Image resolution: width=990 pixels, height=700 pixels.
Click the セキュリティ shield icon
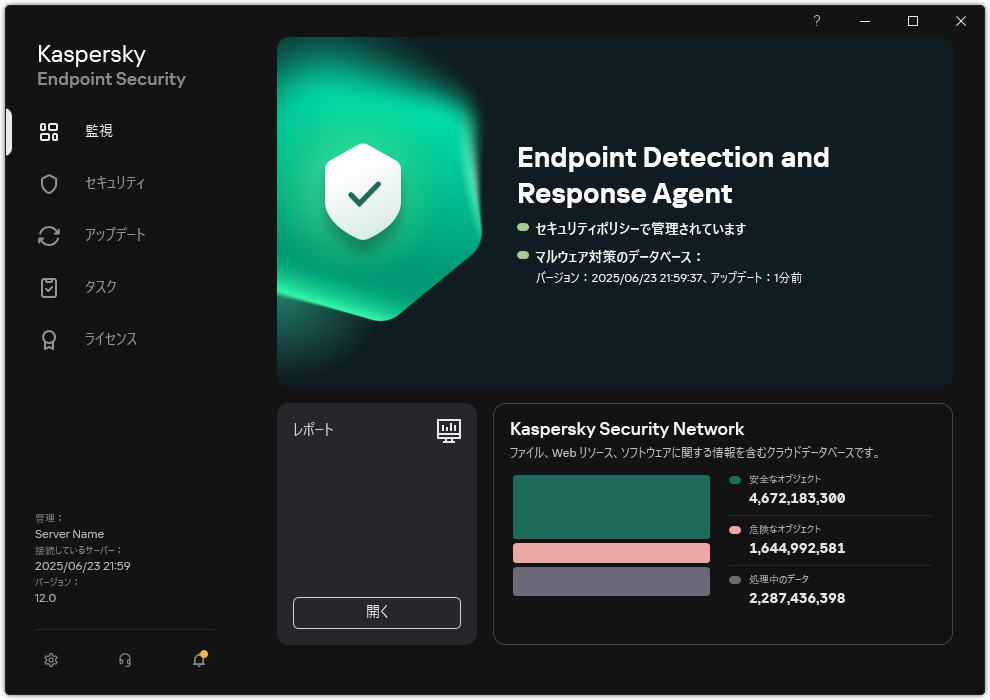click(x=49, y=183)
